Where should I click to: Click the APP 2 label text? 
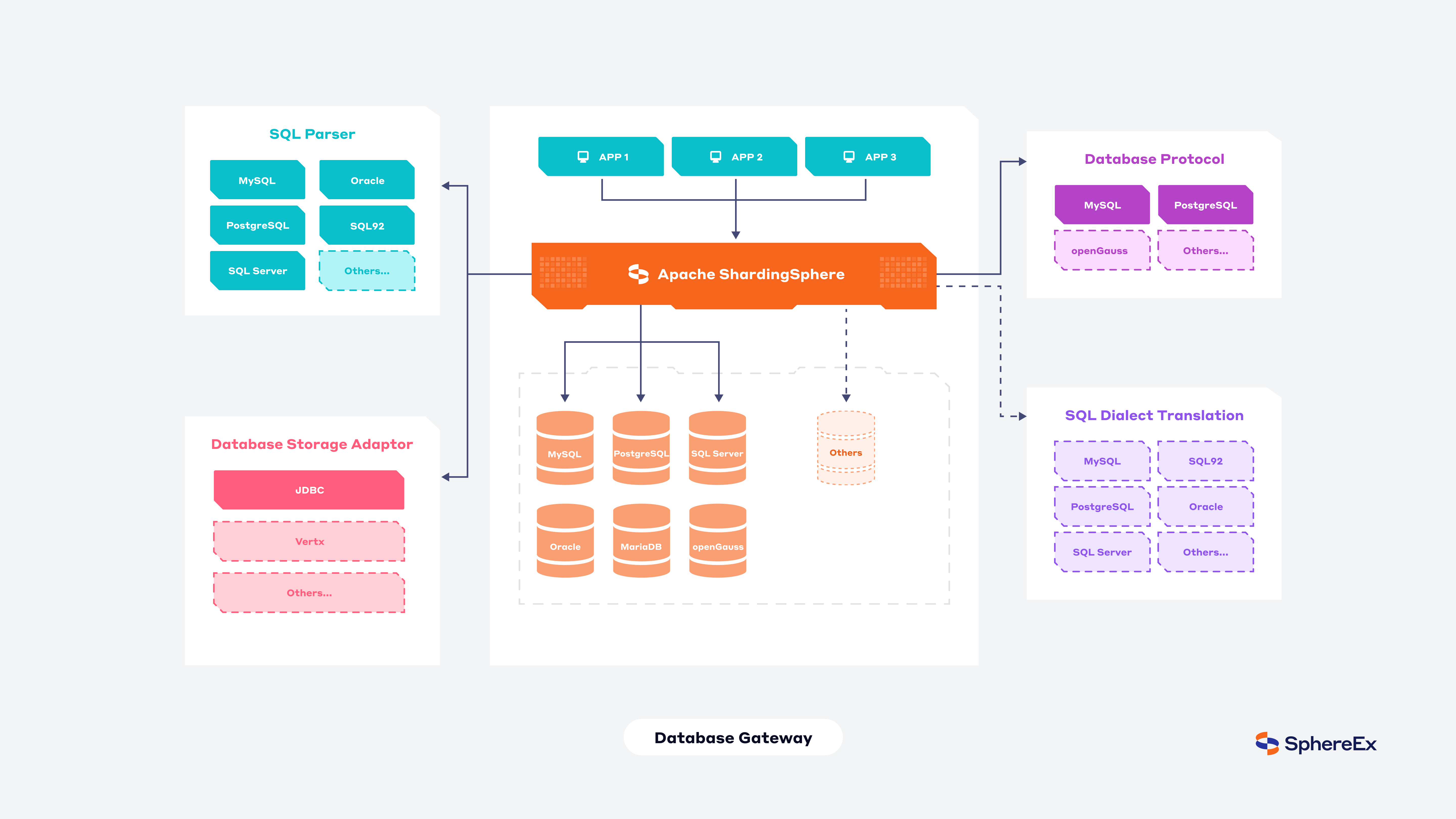point(747,157)
